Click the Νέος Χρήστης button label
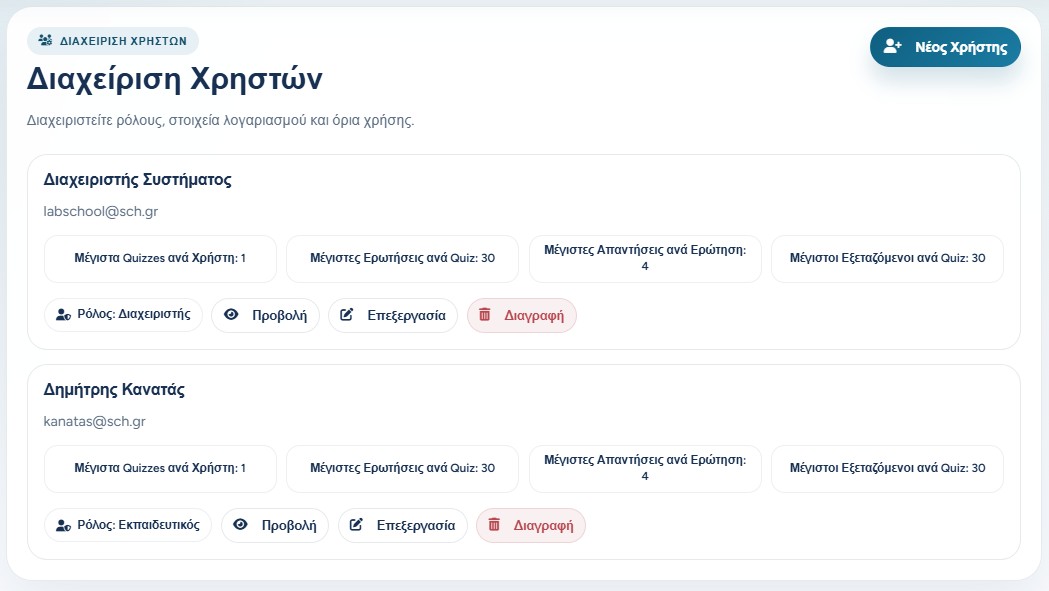1049x591 pixels. coord(961,47)
